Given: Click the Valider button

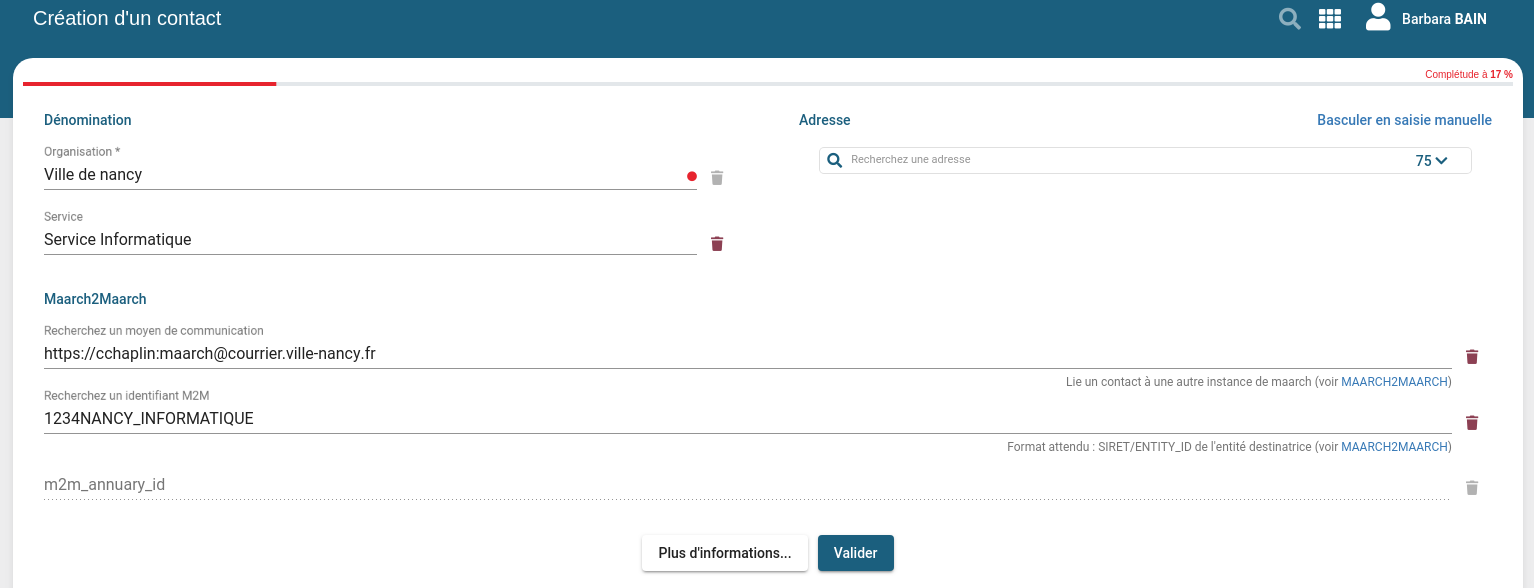Looking at the screenshot, I should (855, 553).
